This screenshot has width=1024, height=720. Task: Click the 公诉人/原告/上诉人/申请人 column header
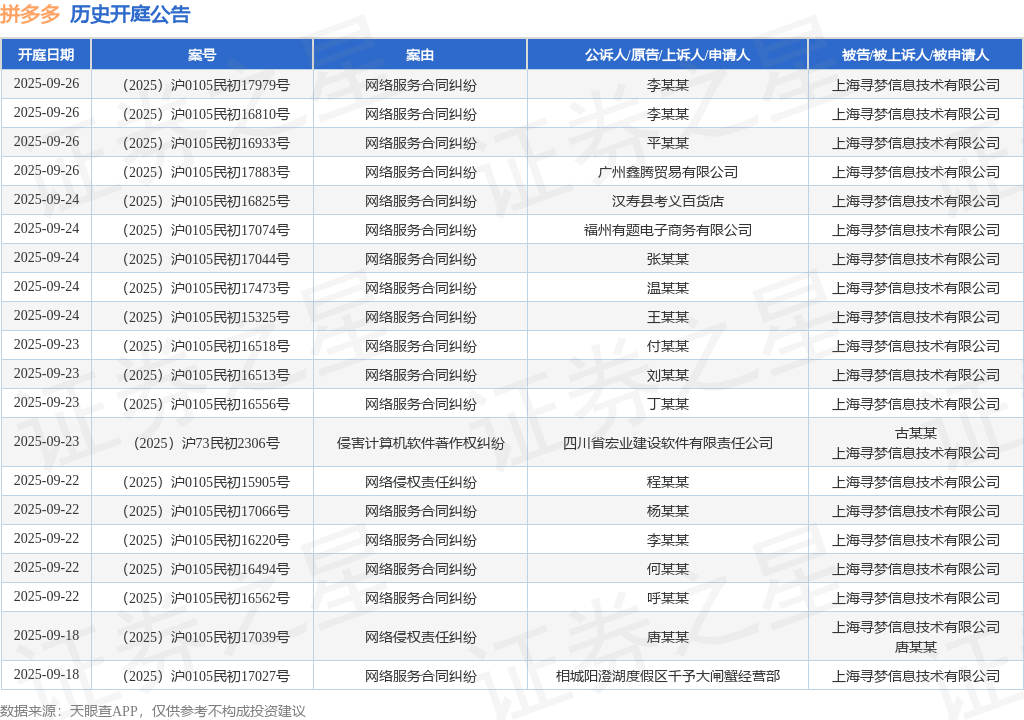click(667, 55)
